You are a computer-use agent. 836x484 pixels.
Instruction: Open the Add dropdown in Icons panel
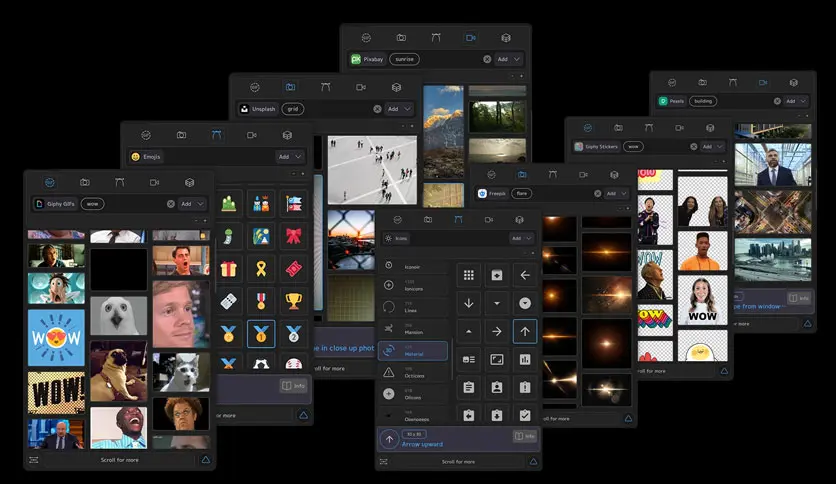[521, 238]
